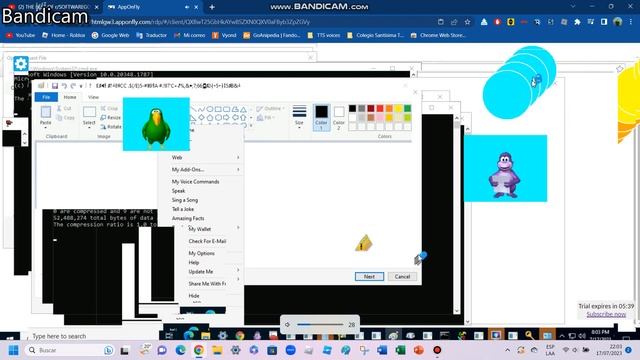The height and width of the screenshot is (360, 640).
Task: Select the right arrow shape in Paint gallery
Action: point(227,118)
